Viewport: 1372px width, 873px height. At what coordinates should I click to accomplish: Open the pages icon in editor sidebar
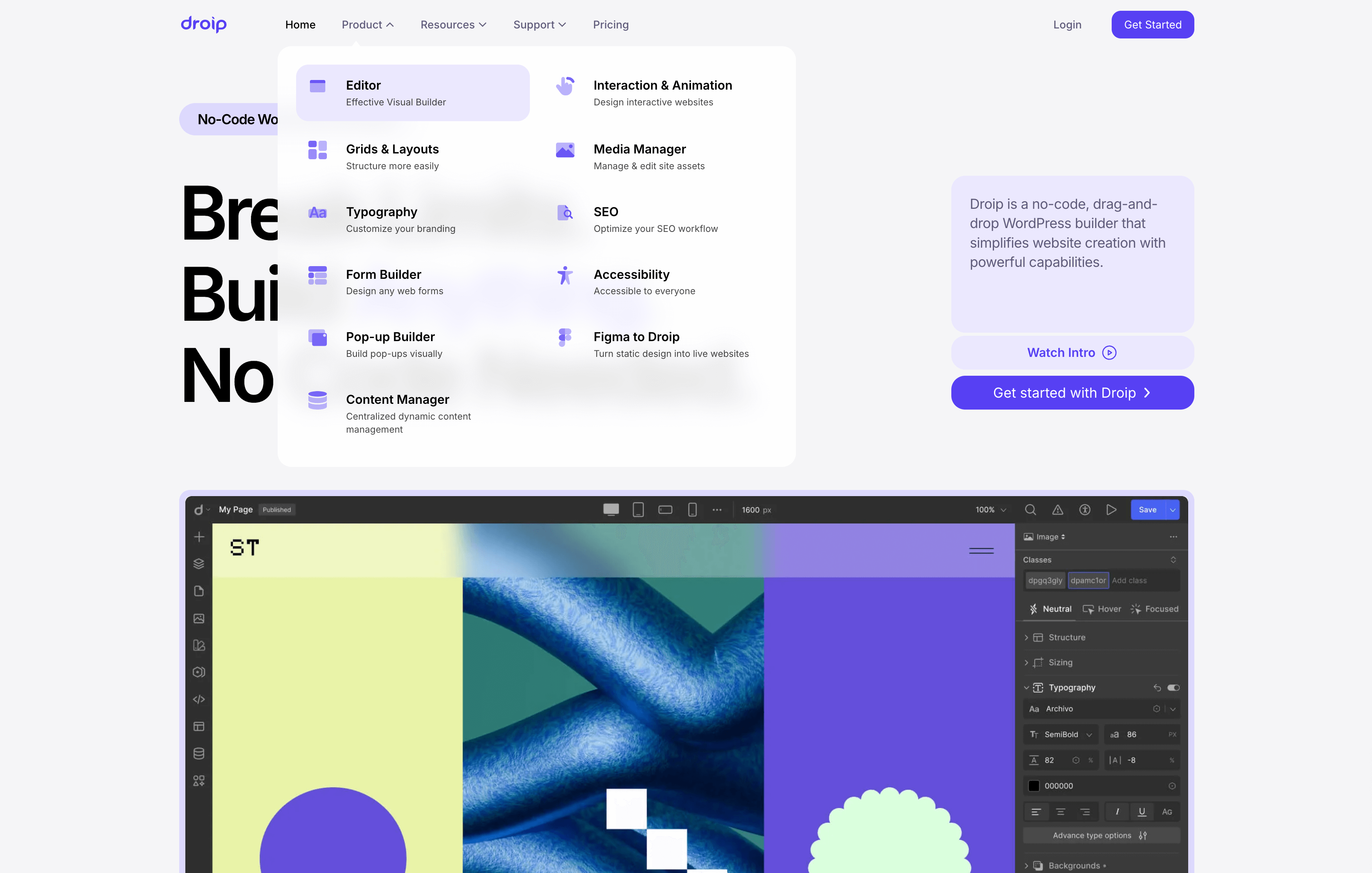click(199, 591)
